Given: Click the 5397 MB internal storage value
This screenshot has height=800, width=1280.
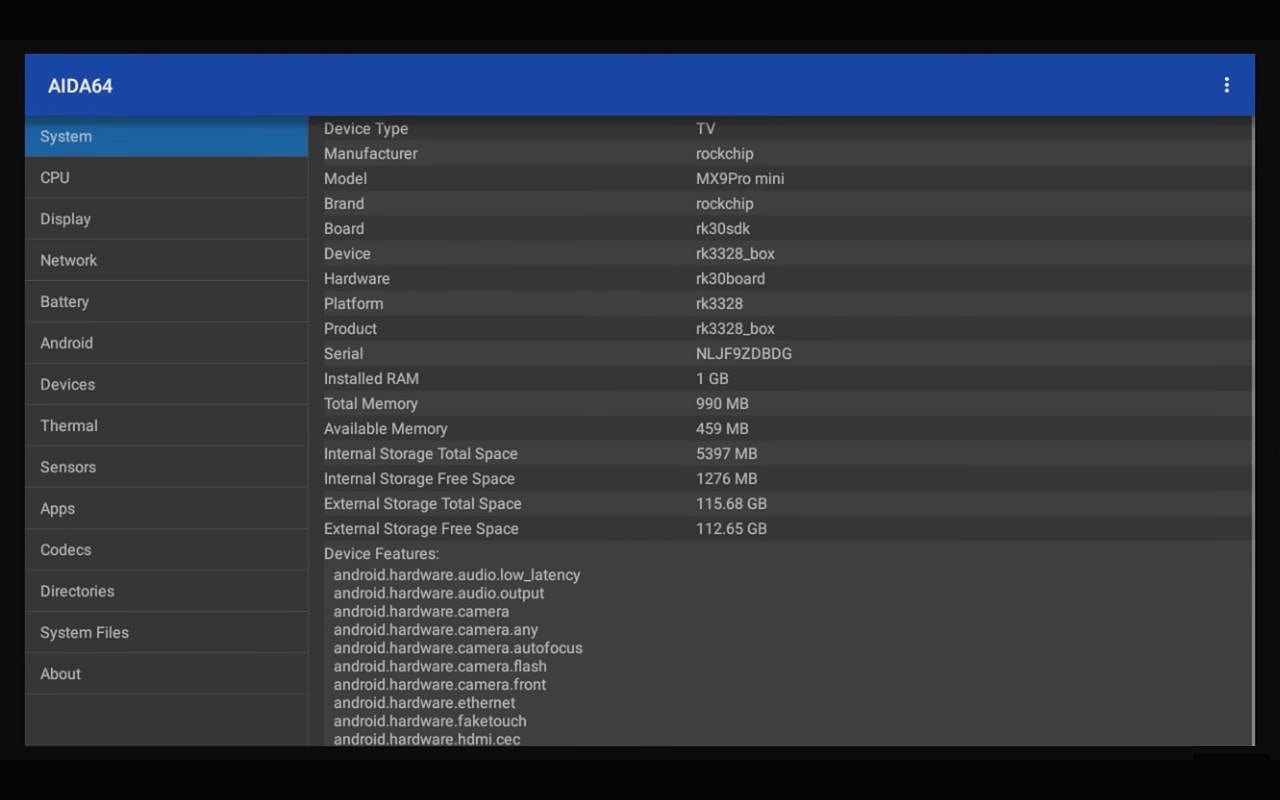Looking at the screenshot, I should coord(727,454).
